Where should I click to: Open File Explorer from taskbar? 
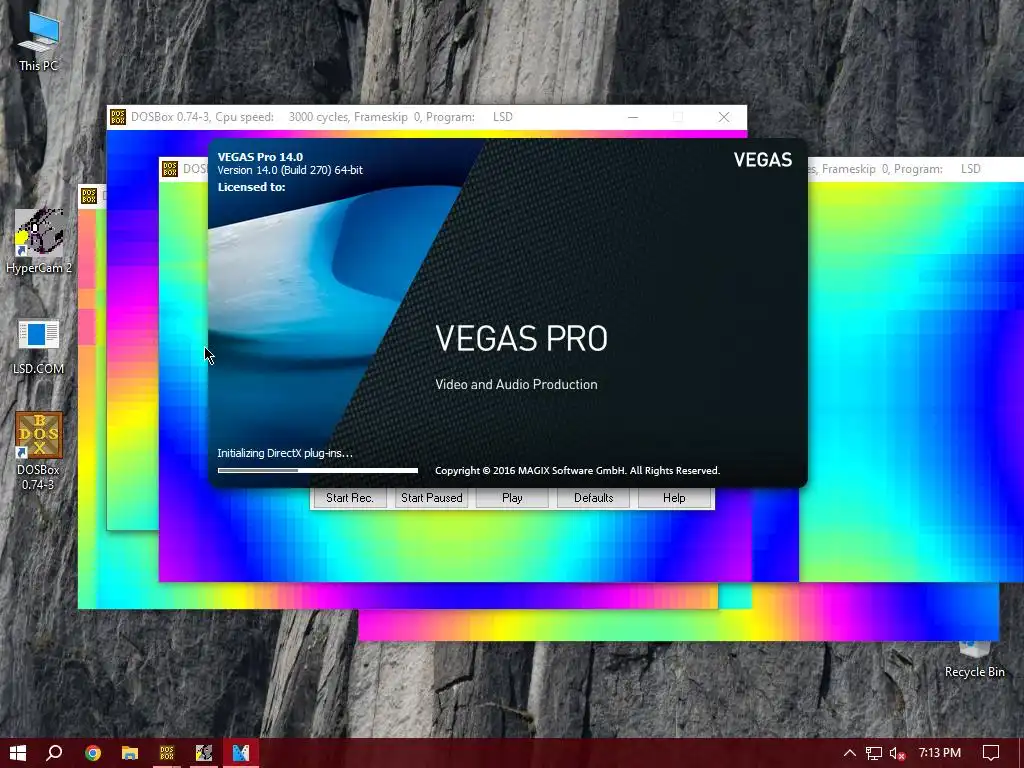tap(130, 753)
